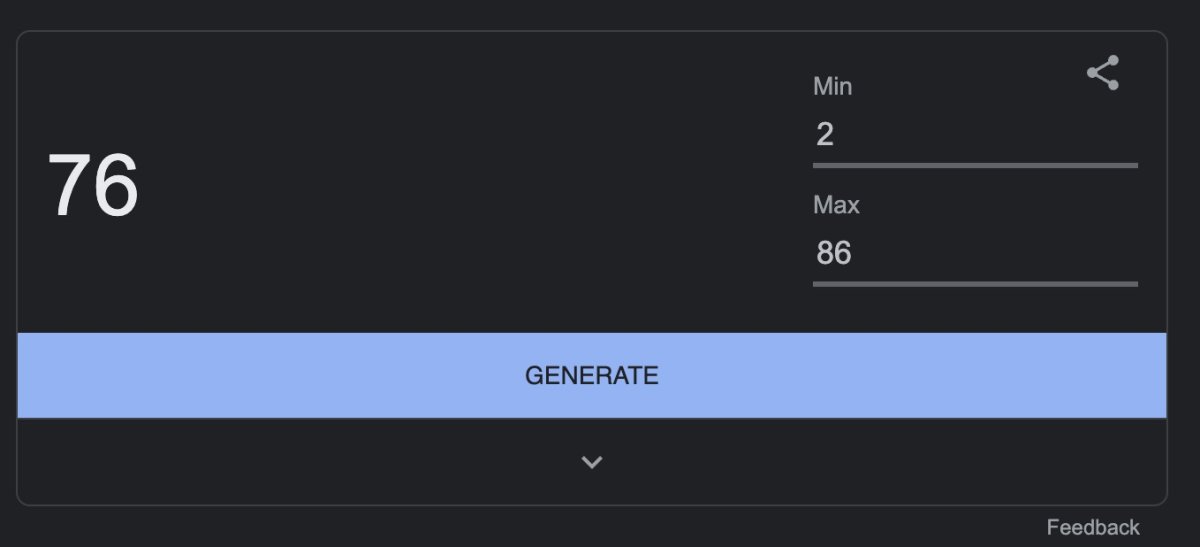Send feedback about this widget

(1093, 527)
